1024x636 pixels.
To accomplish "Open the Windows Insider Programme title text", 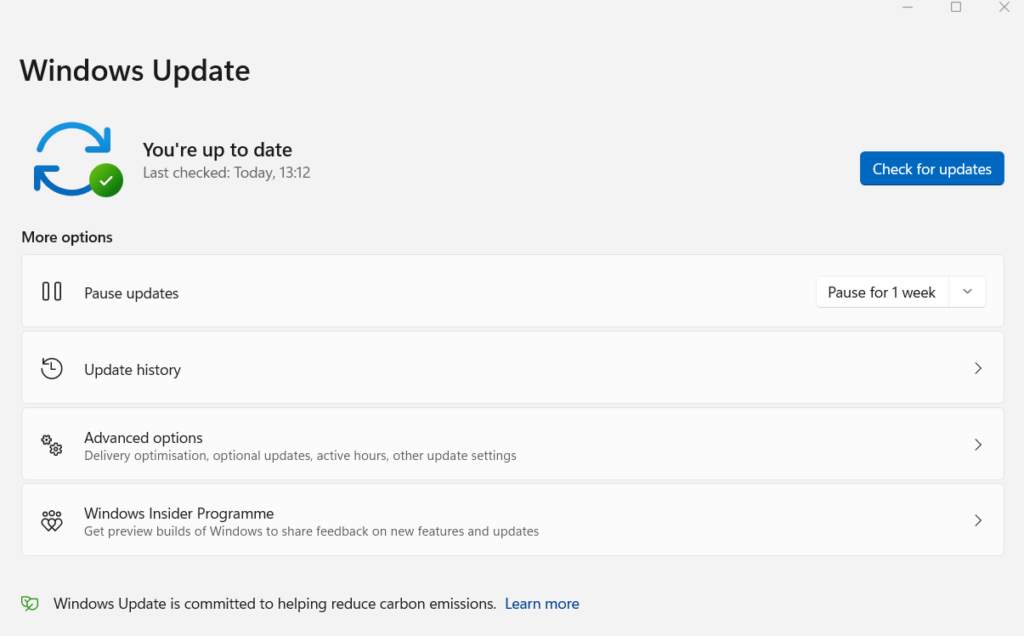I will click(179, 513).
